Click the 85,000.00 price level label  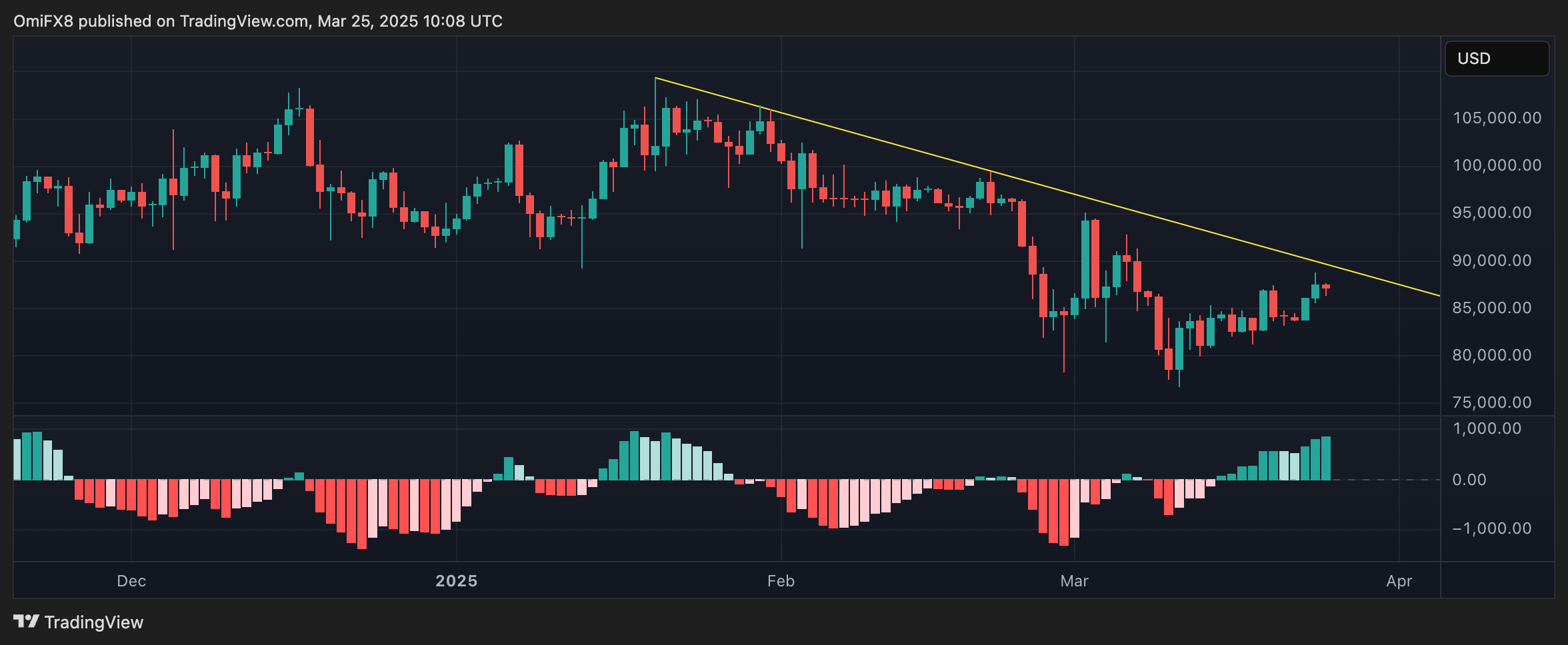(1497, 308)
